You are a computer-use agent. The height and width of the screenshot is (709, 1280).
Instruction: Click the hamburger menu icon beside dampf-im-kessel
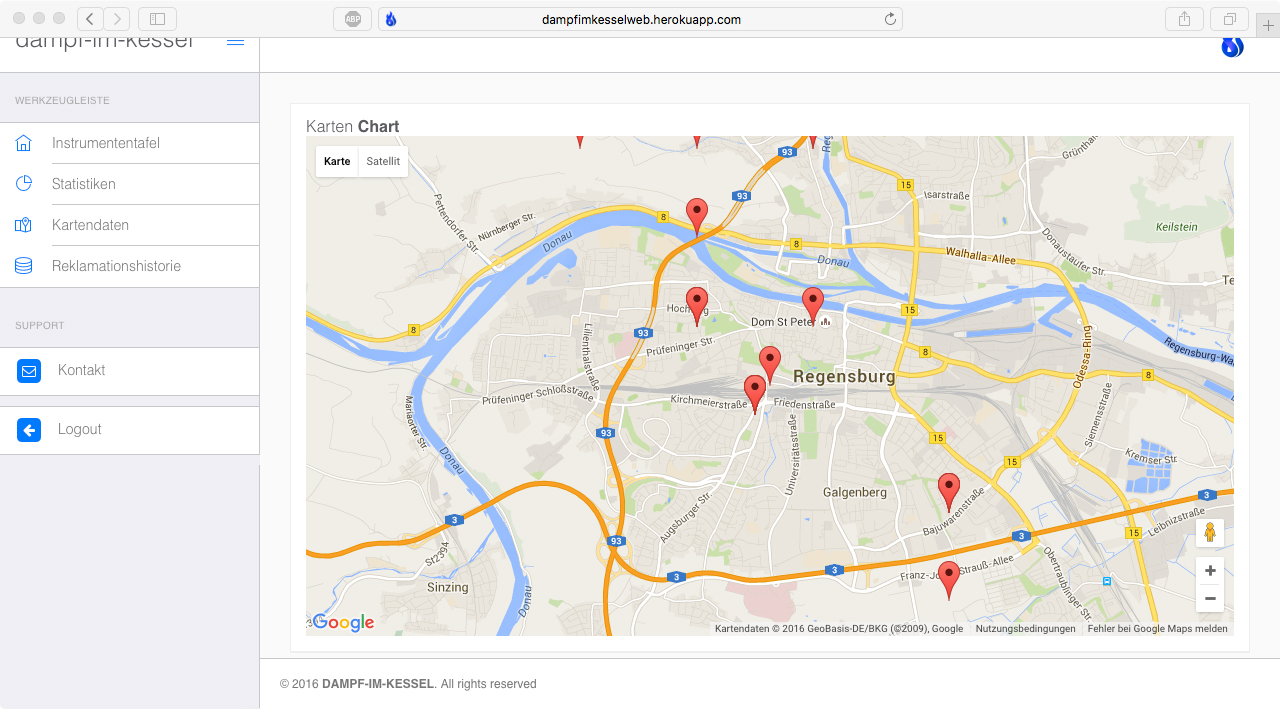pos(235,42)
